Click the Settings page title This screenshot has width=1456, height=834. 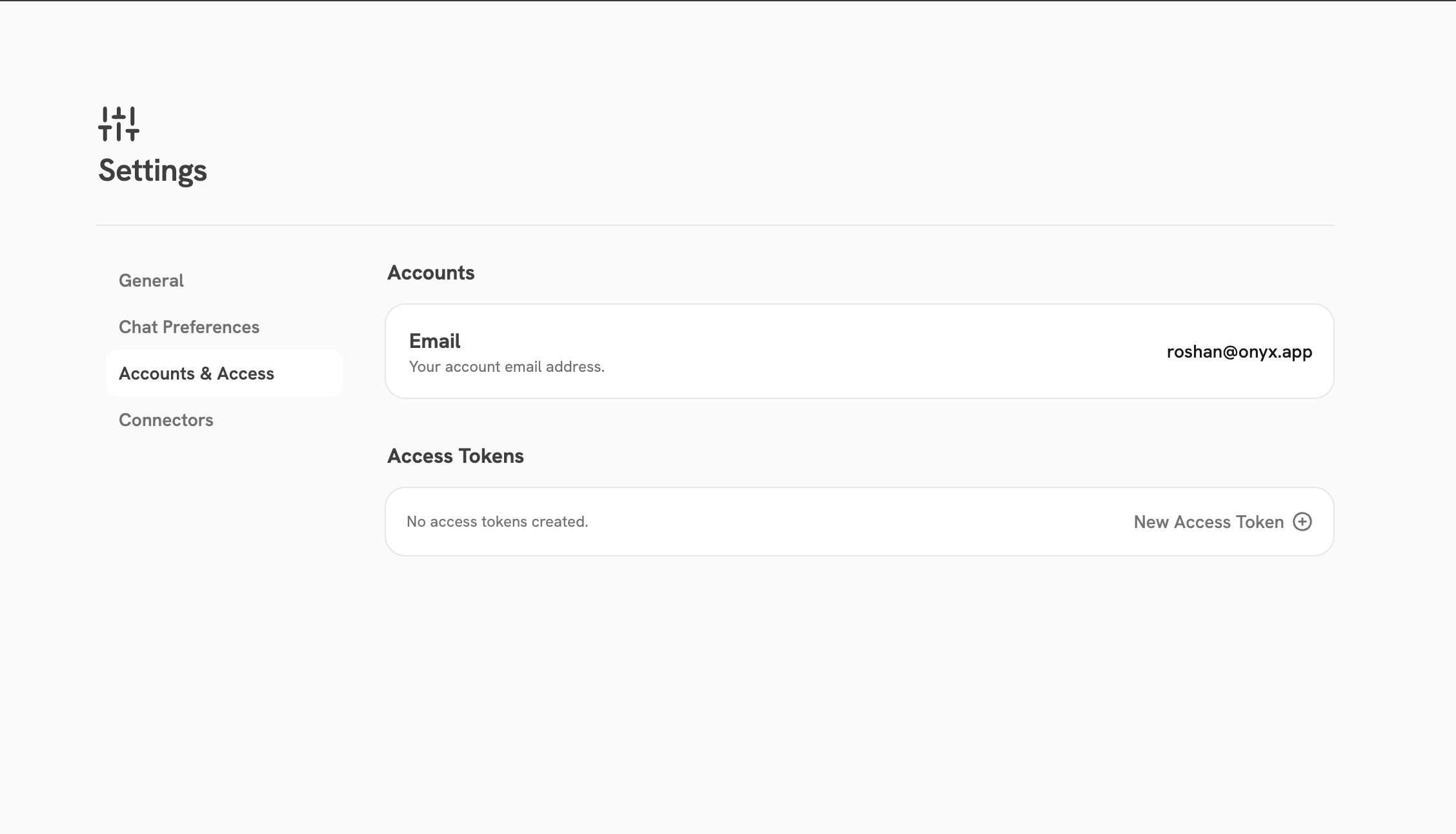[x=152, y=170]
